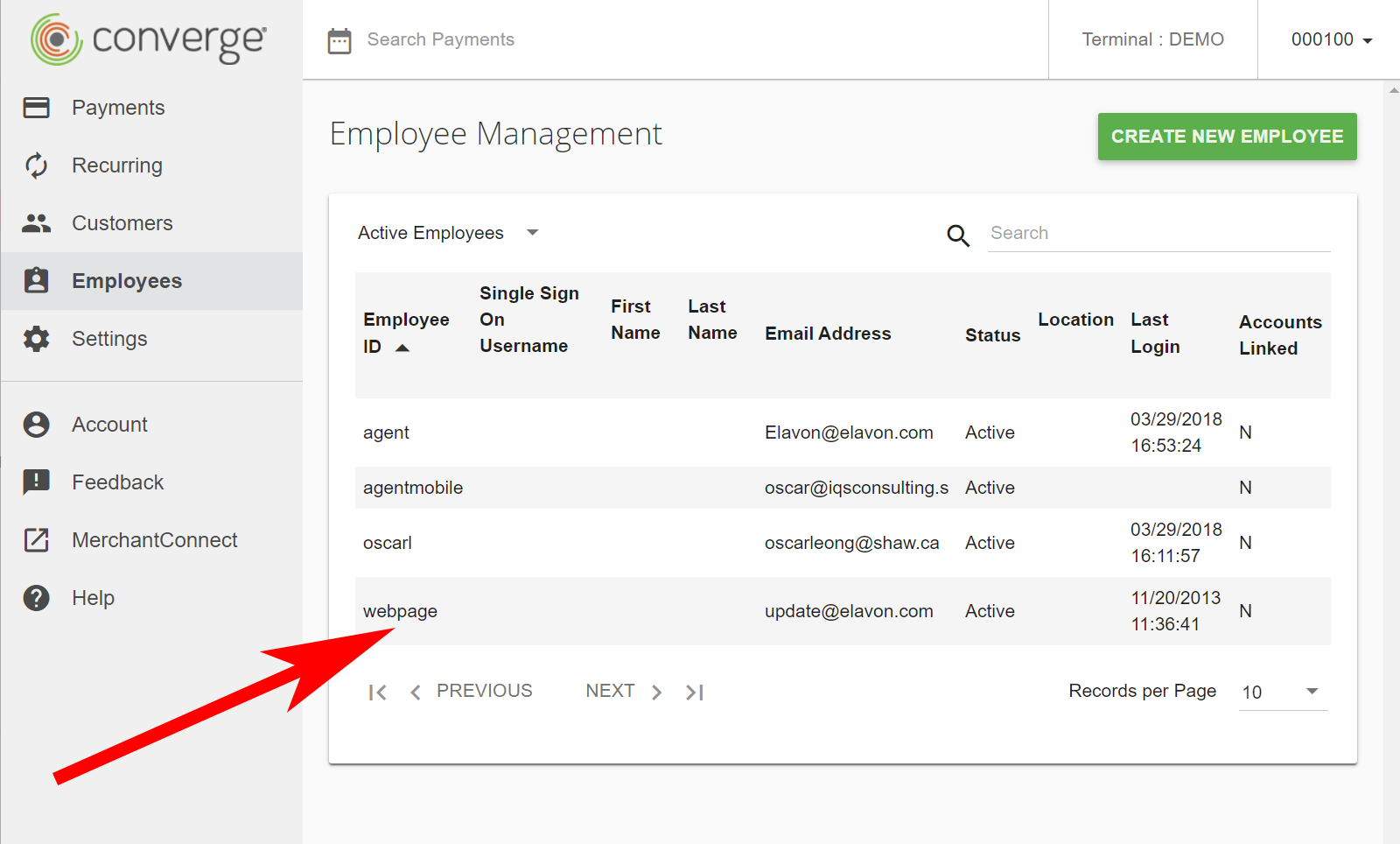Open MerchantConnect in the sidebar
This screenshot has height=844, width=1400.
pos(151,540)
